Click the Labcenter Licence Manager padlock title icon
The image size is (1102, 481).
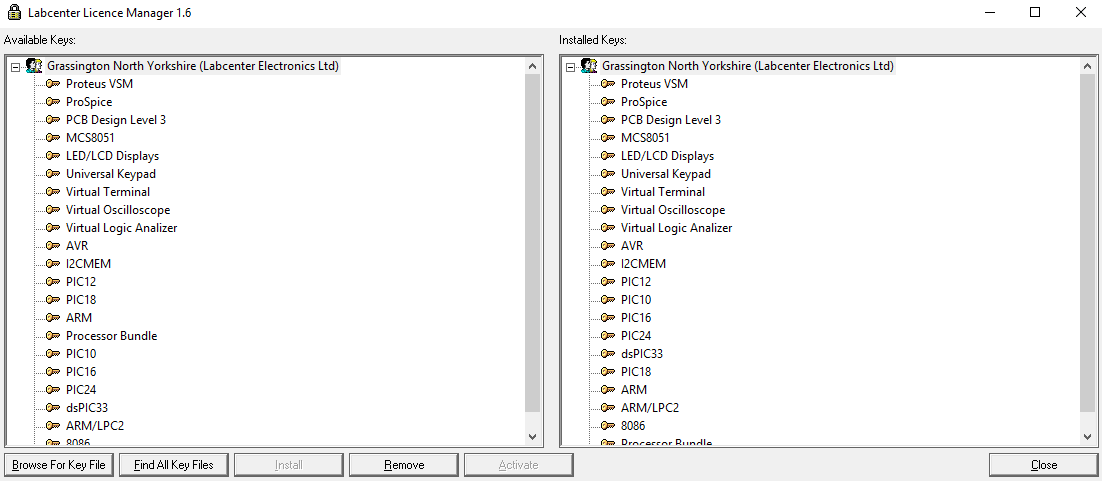point(14,12)
